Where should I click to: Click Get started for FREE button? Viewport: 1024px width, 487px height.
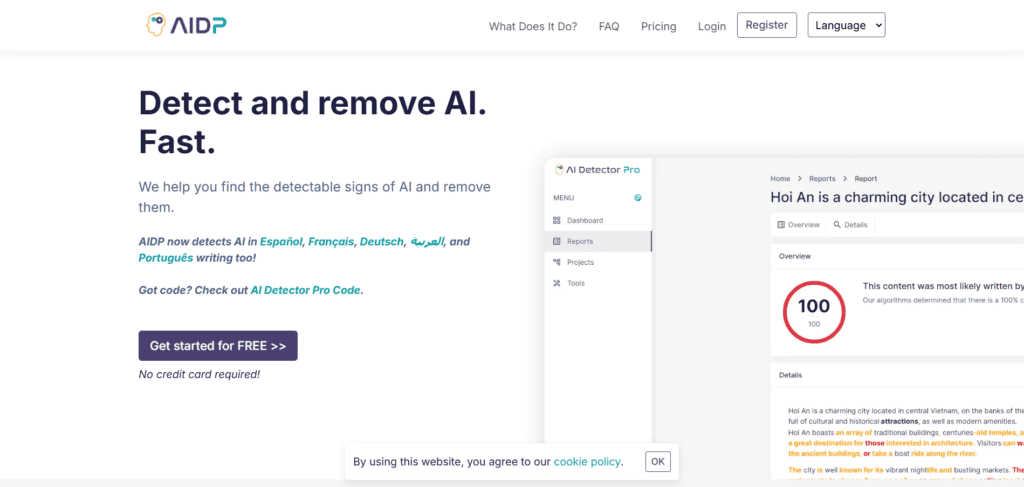point(218,345)
